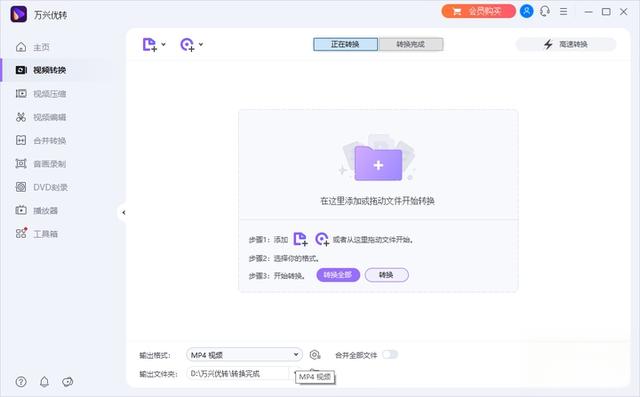This screenshot has width=640, height=397.
Task: Open customer support headset icon
Action: (x=545, y=11)
